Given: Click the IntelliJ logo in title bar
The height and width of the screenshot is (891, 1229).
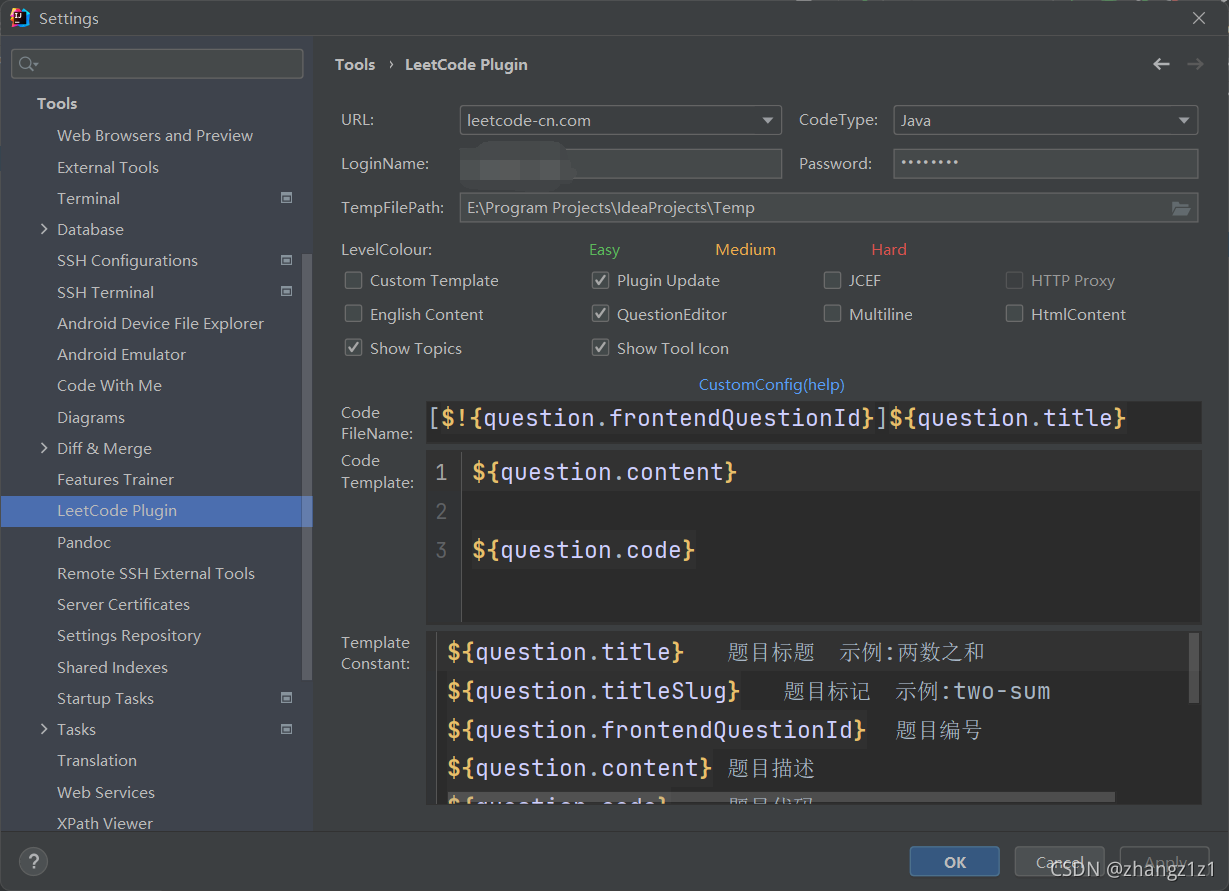Looking at the screenshot, I should pos(20,18).
